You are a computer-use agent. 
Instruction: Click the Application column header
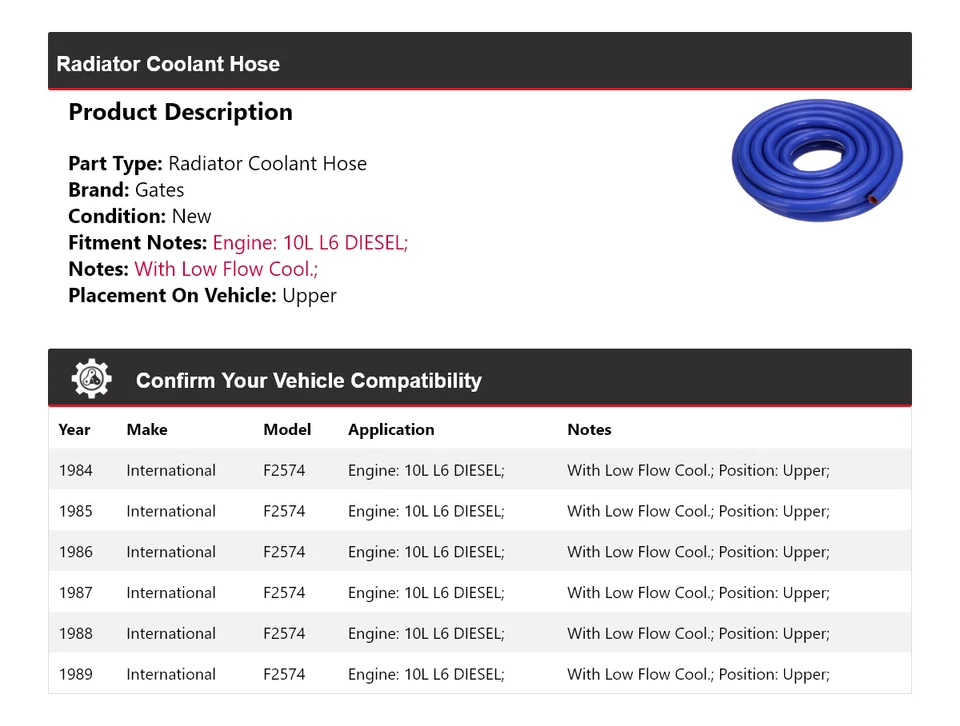(391, 430)
